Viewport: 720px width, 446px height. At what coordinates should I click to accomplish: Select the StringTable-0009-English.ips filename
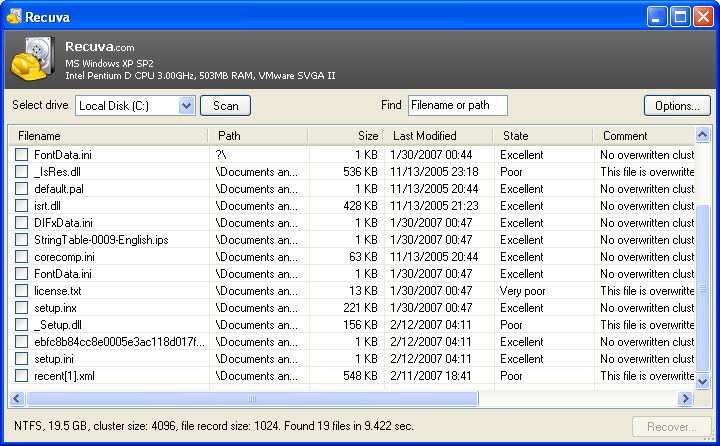(101, 240)
